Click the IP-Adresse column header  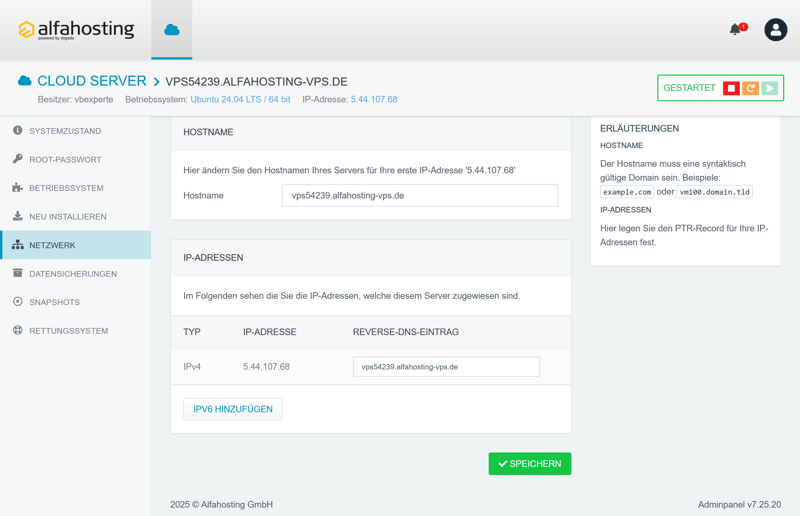point(269,332)
